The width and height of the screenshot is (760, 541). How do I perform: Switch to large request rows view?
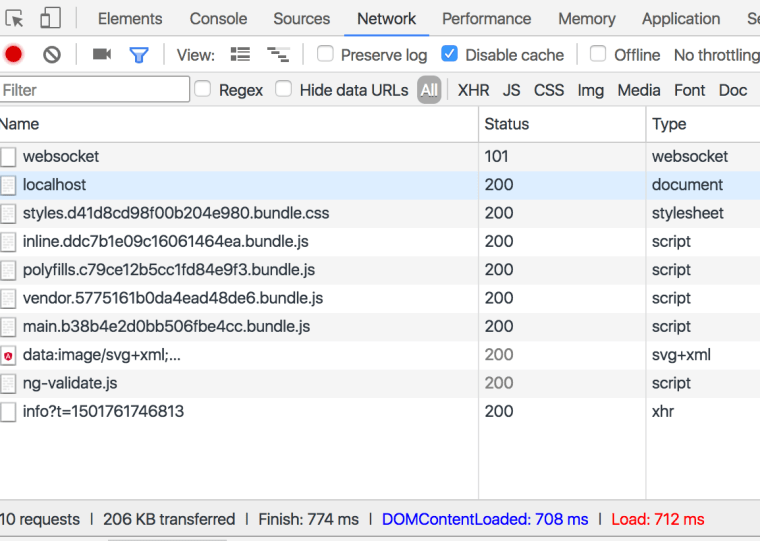(240, 55)
